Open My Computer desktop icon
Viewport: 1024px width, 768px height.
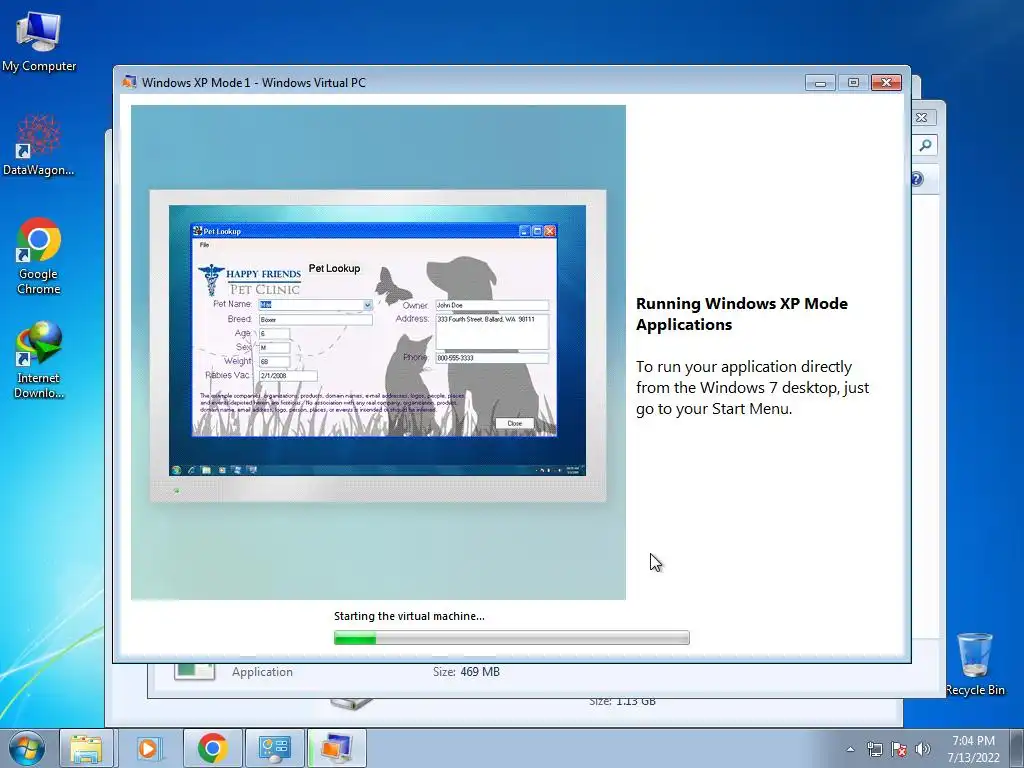[39, 42]
